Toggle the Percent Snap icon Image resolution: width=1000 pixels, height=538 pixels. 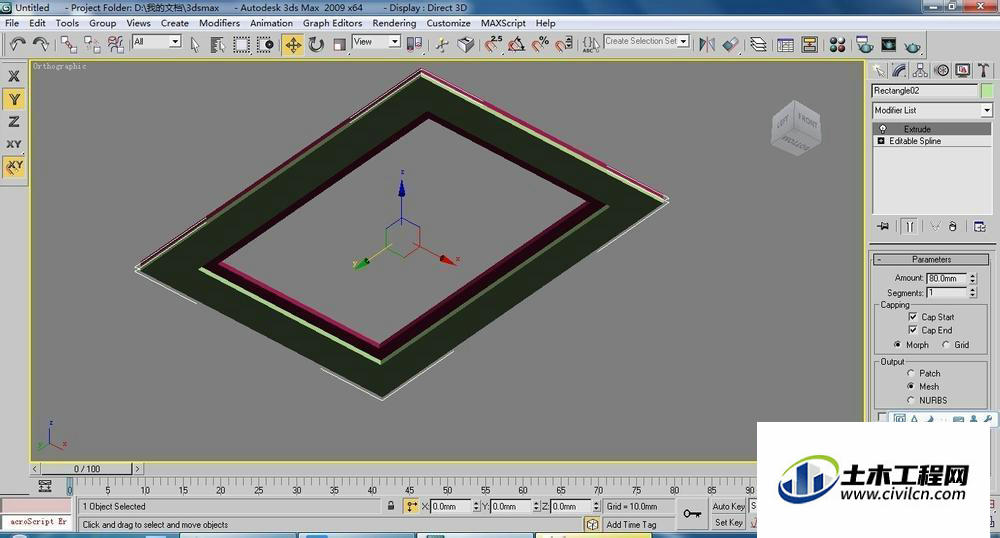click(540, 44)
